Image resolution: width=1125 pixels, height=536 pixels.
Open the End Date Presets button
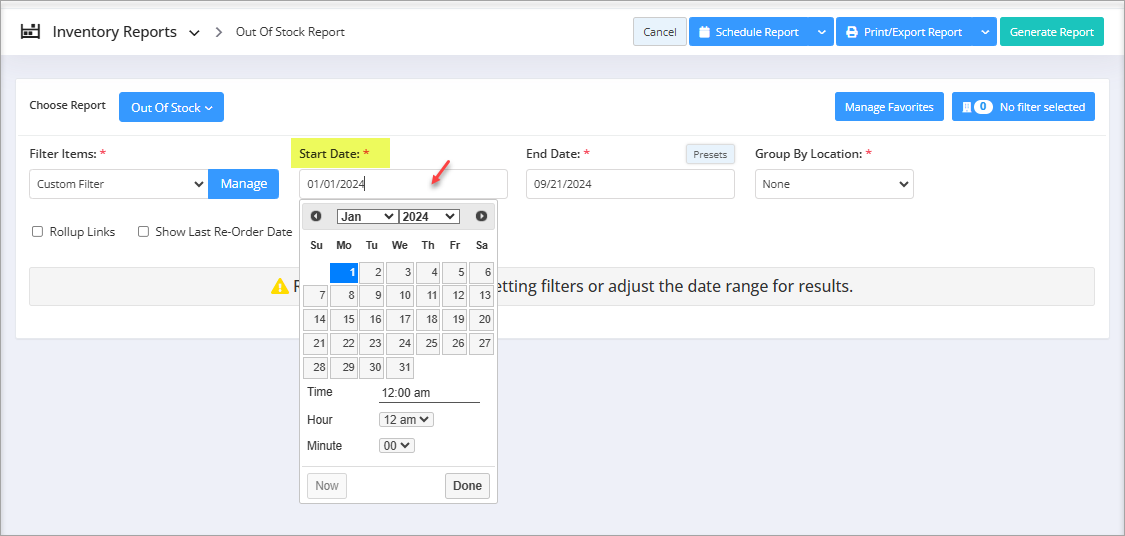point(710,154)
